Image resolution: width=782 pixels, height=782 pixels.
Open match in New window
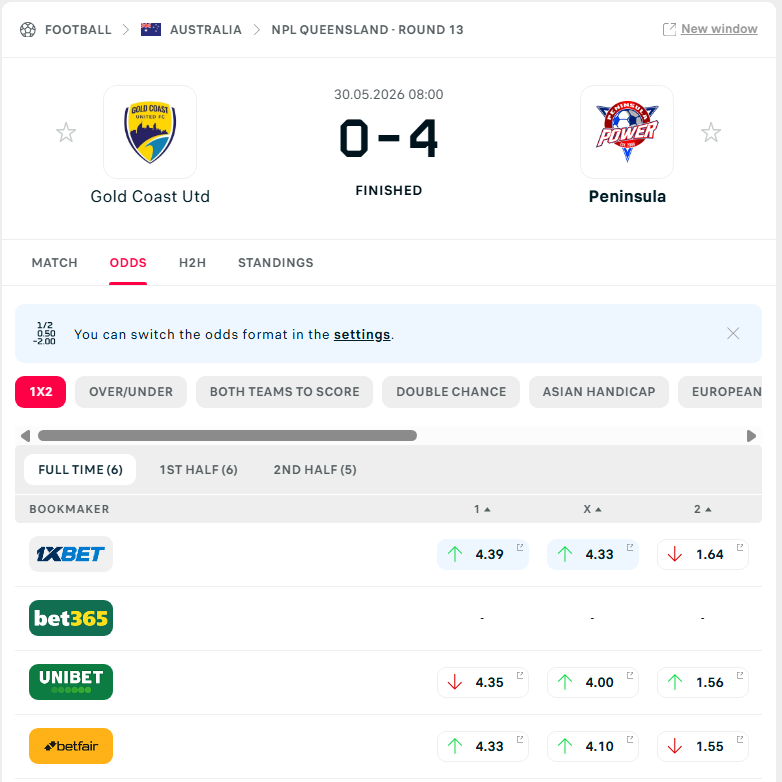(x=719, y=29)
